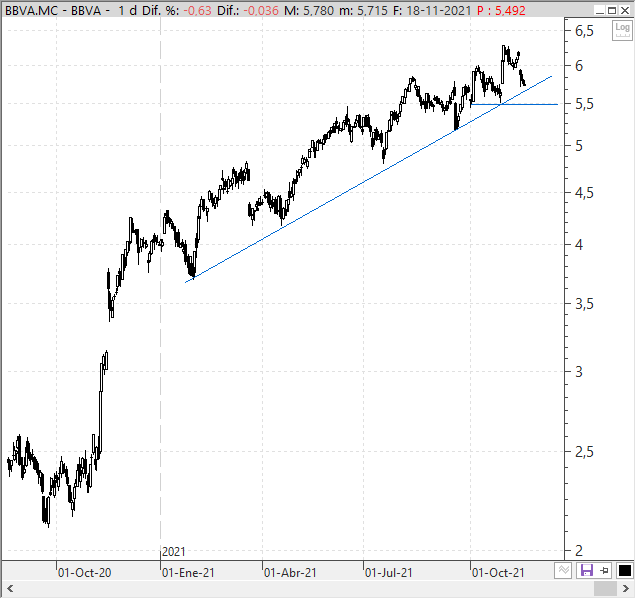The height and width of the screenshot is (599, 636).
Task: Click the 2021 year marker
Action: (174, 552)
